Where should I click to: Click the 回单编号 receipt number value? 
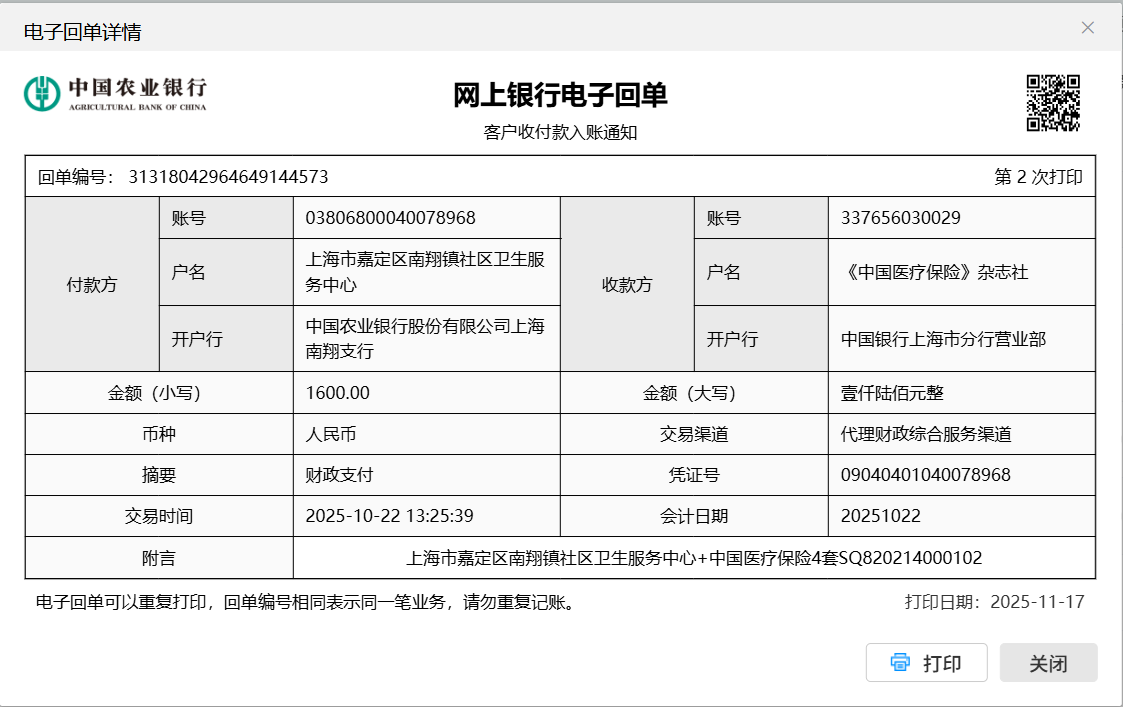coord(228,177)
